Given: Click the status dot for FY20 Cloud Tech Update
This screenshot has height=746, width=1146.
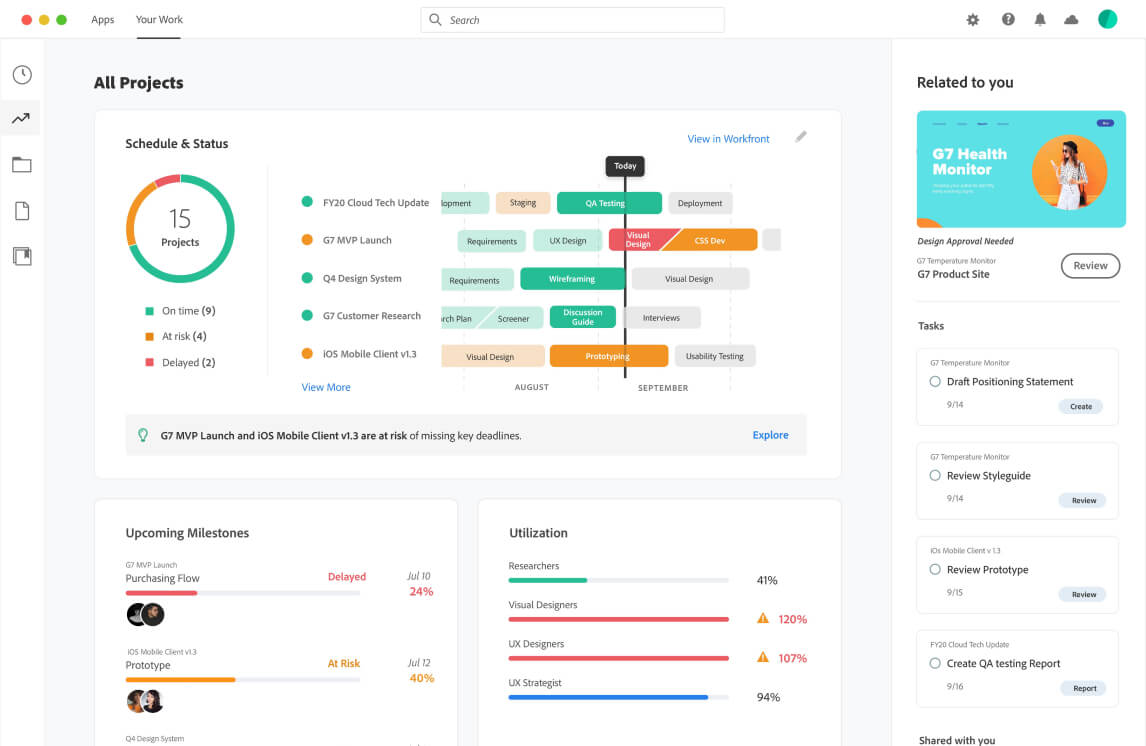Looking at the screenshot, I should pos(307,202).
